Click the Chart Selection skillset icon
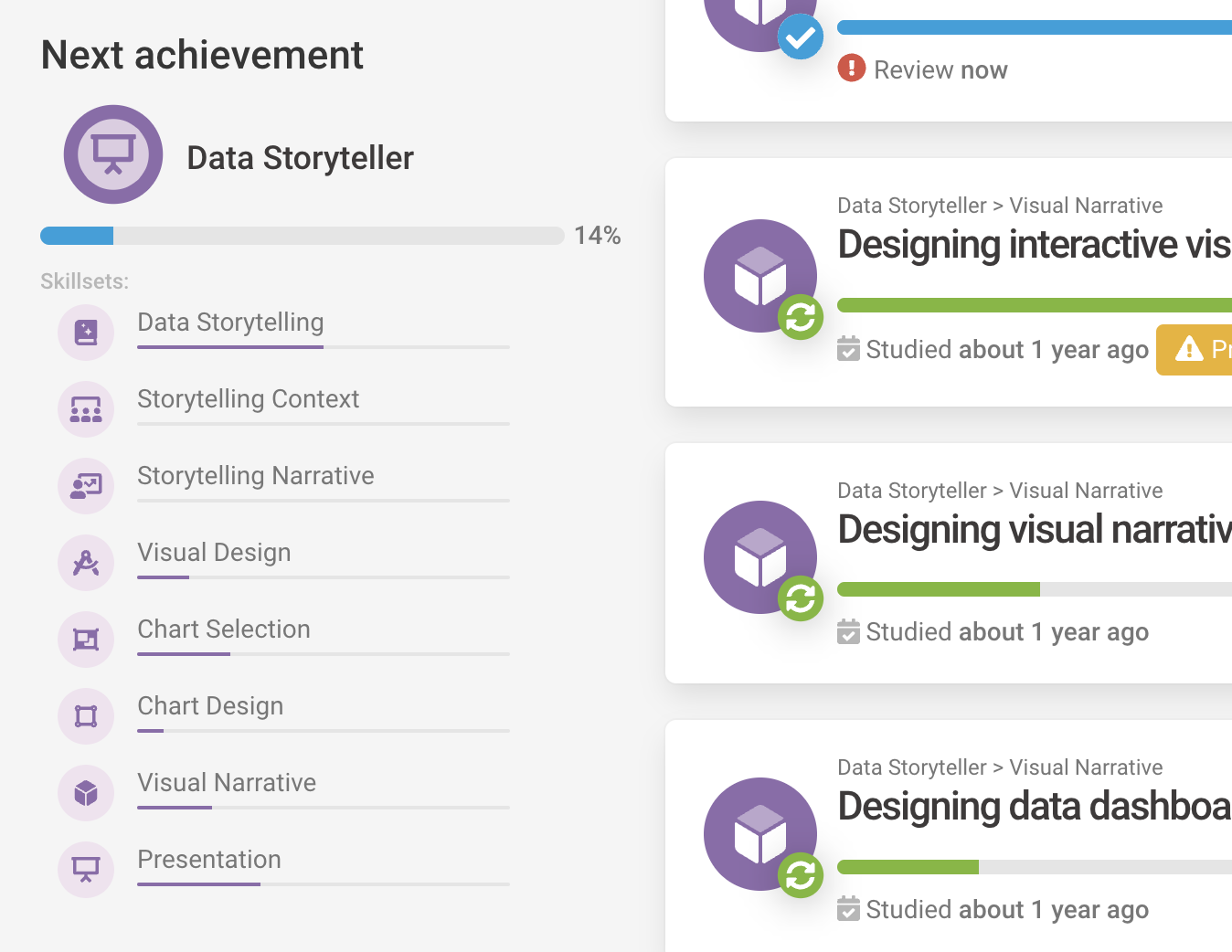The width and height of the screenshot is (1232, 952). click(85, 639)
